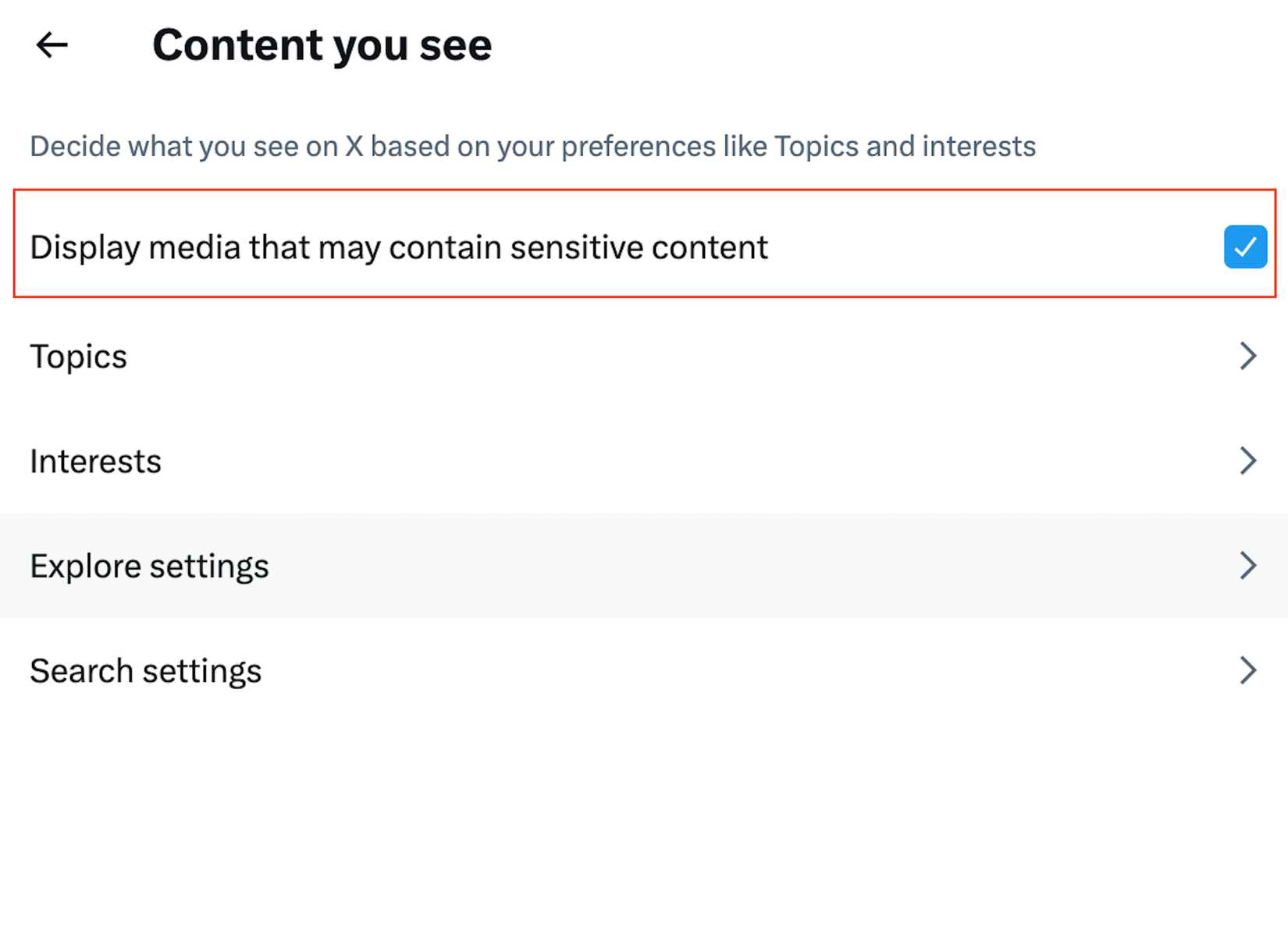This screenshot has width=1288, height=945.
Task: Click the blue checkmark on sensitive content setting
Action: [1245, 247]
